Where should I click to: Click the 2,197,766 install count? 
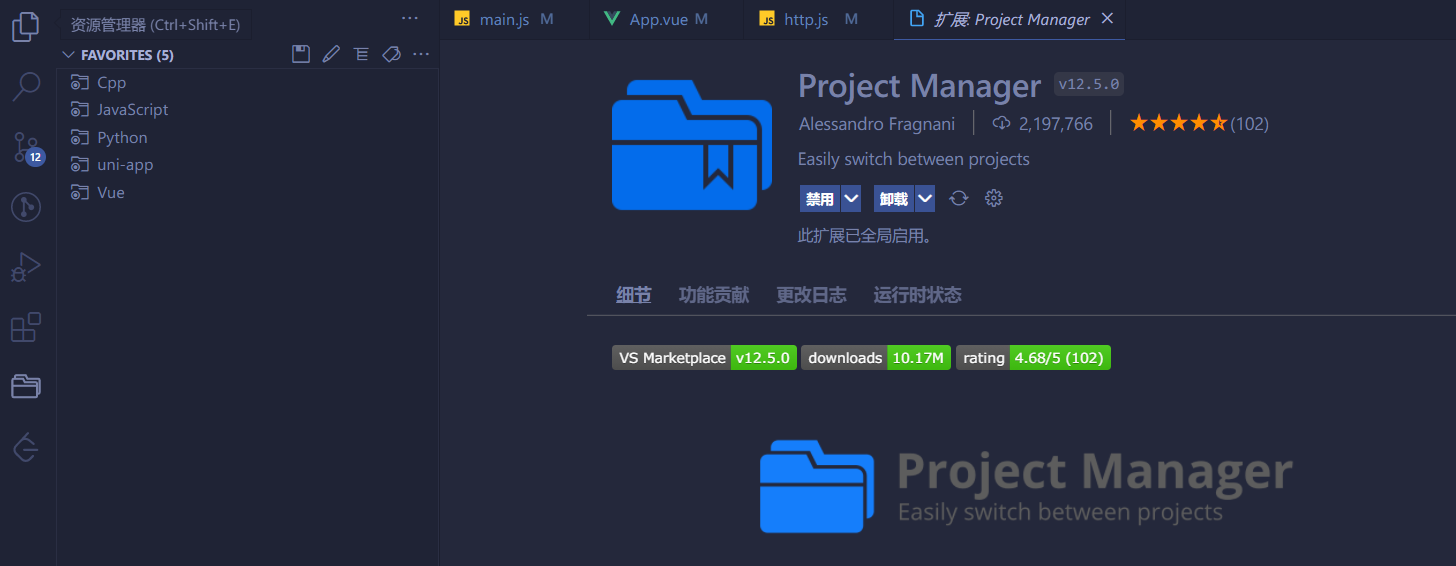[x=1056, y=124]
